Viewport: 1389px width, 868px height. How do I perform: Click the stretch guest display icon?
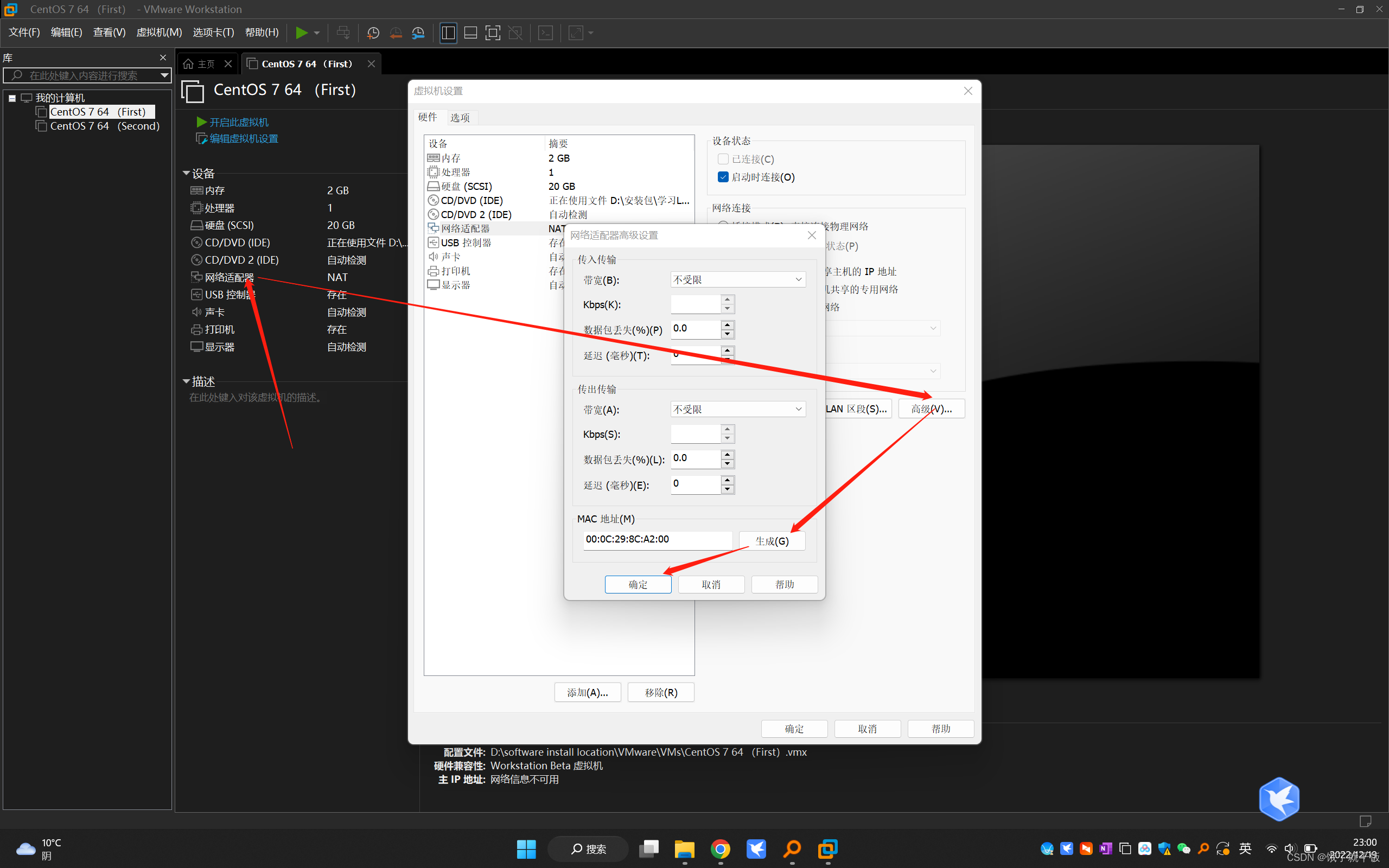(576, 33)
